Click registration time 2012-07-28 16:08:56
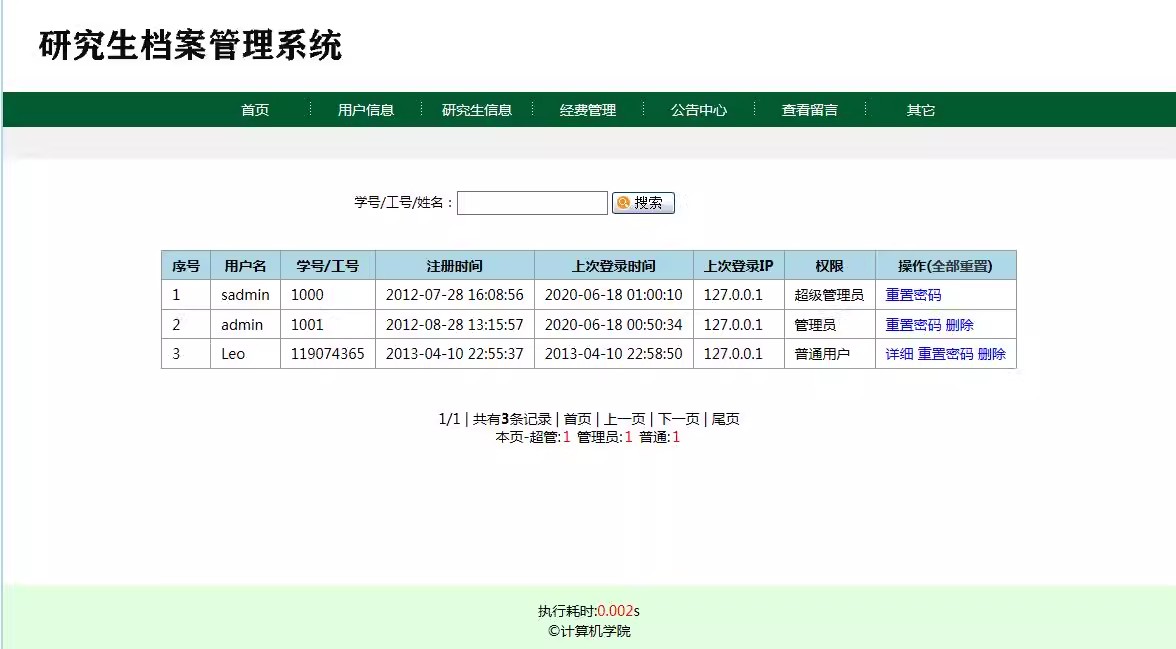 click(x=454, y=295)
